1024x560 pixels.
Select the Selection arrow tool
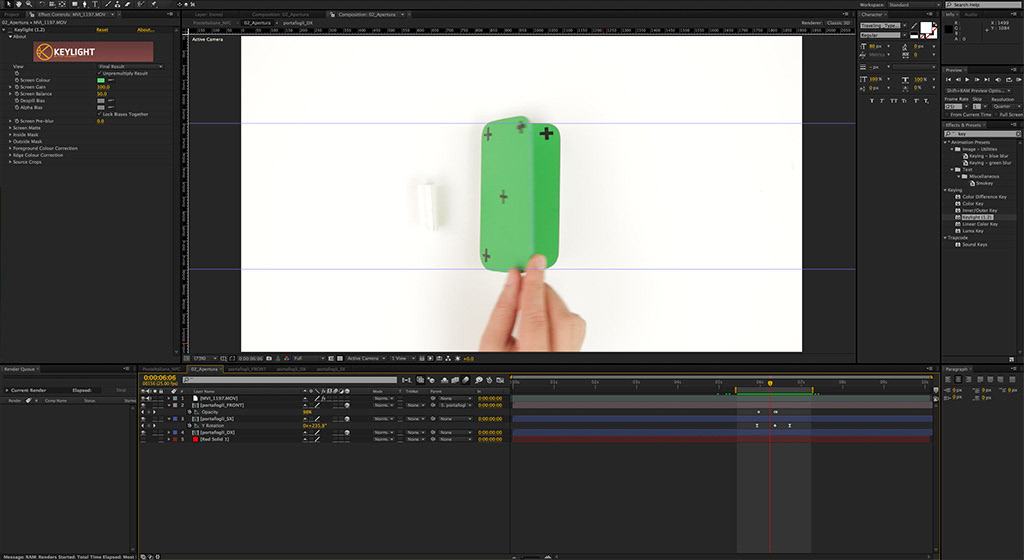coord(8,5)
